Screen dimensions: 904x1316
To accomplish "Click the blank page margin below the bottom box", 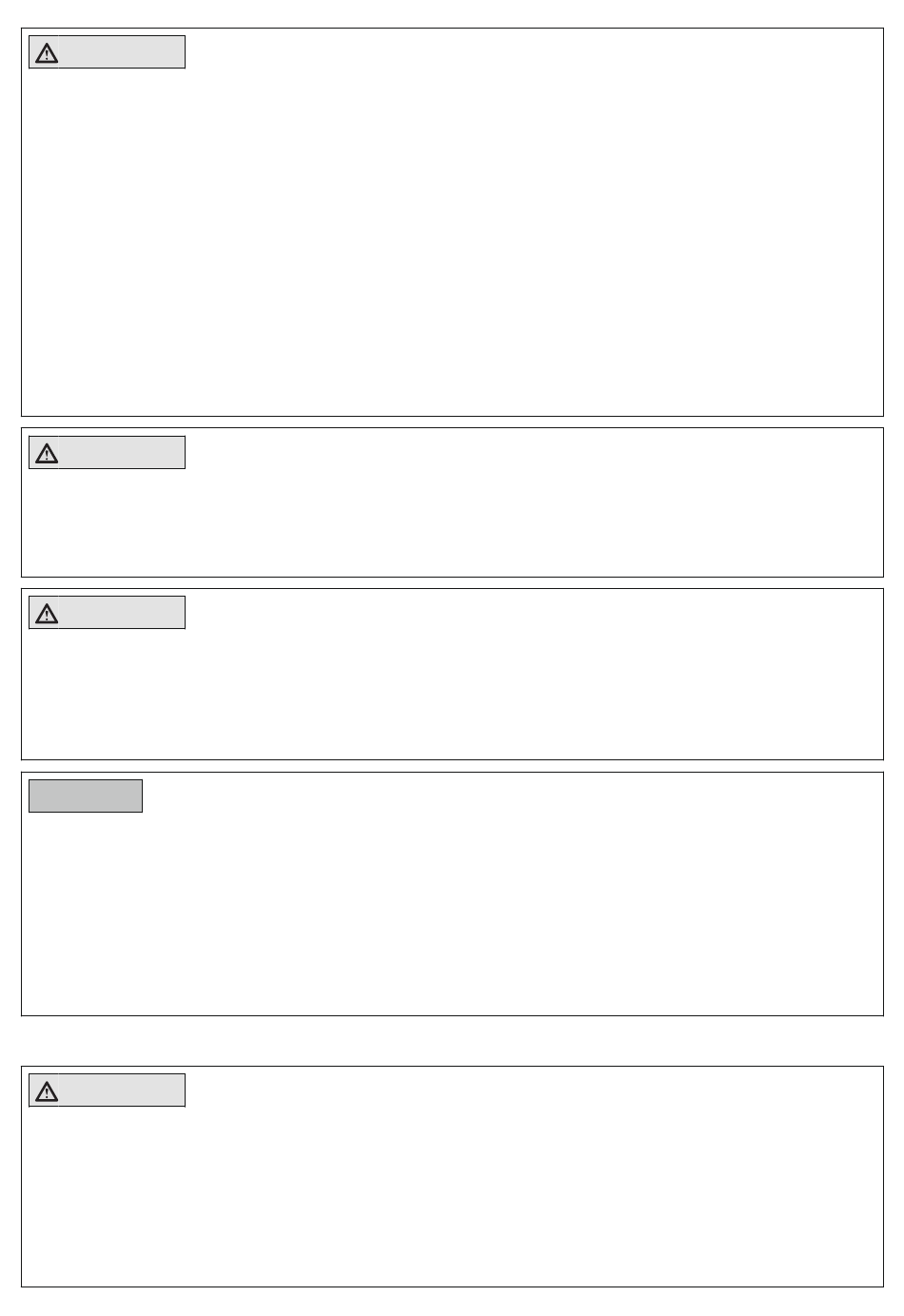I will 452,1302.
